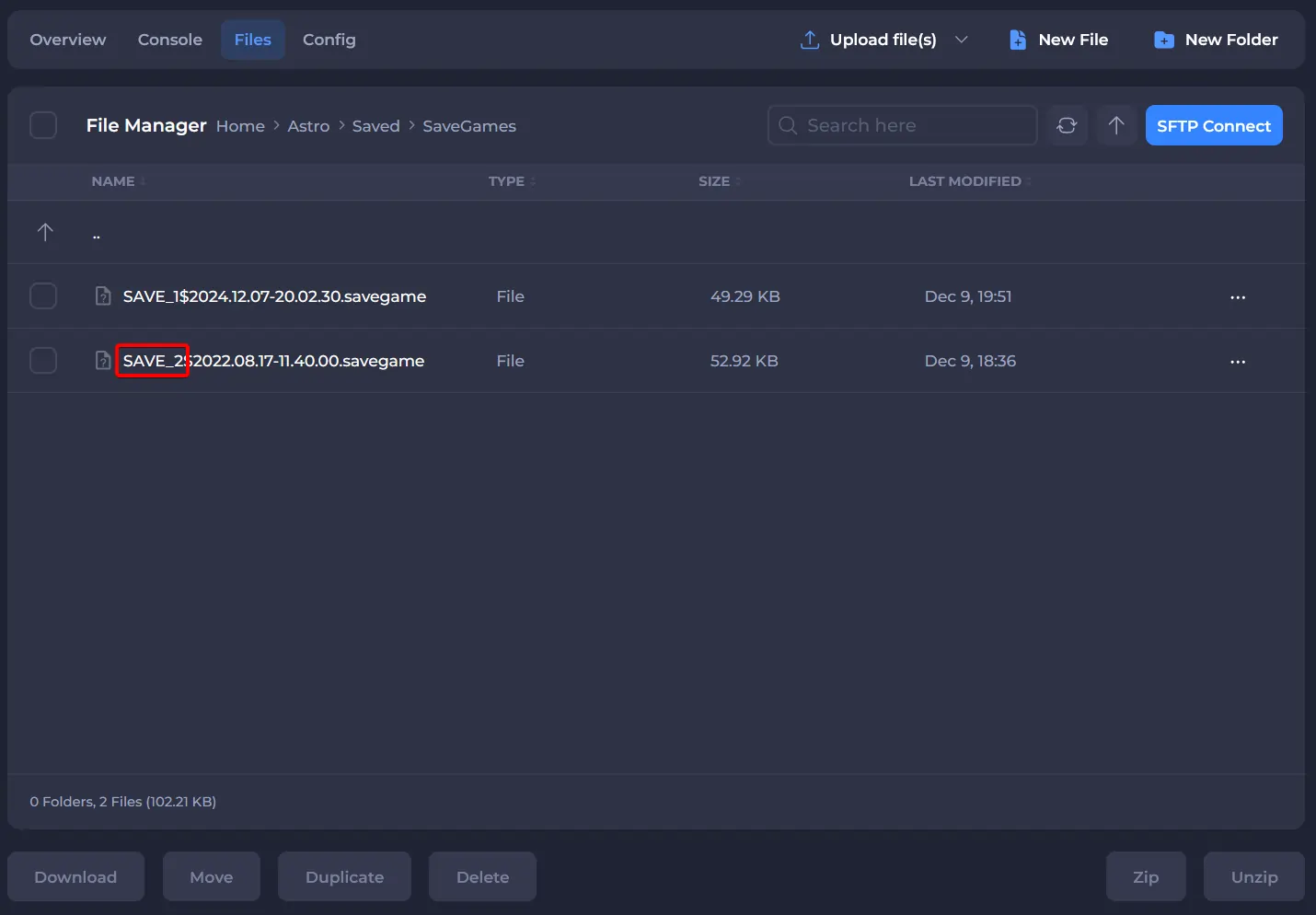Screen dimensions: 1316x915
Task: Navigate to the Astro breadcrumb
Action: 308,126
